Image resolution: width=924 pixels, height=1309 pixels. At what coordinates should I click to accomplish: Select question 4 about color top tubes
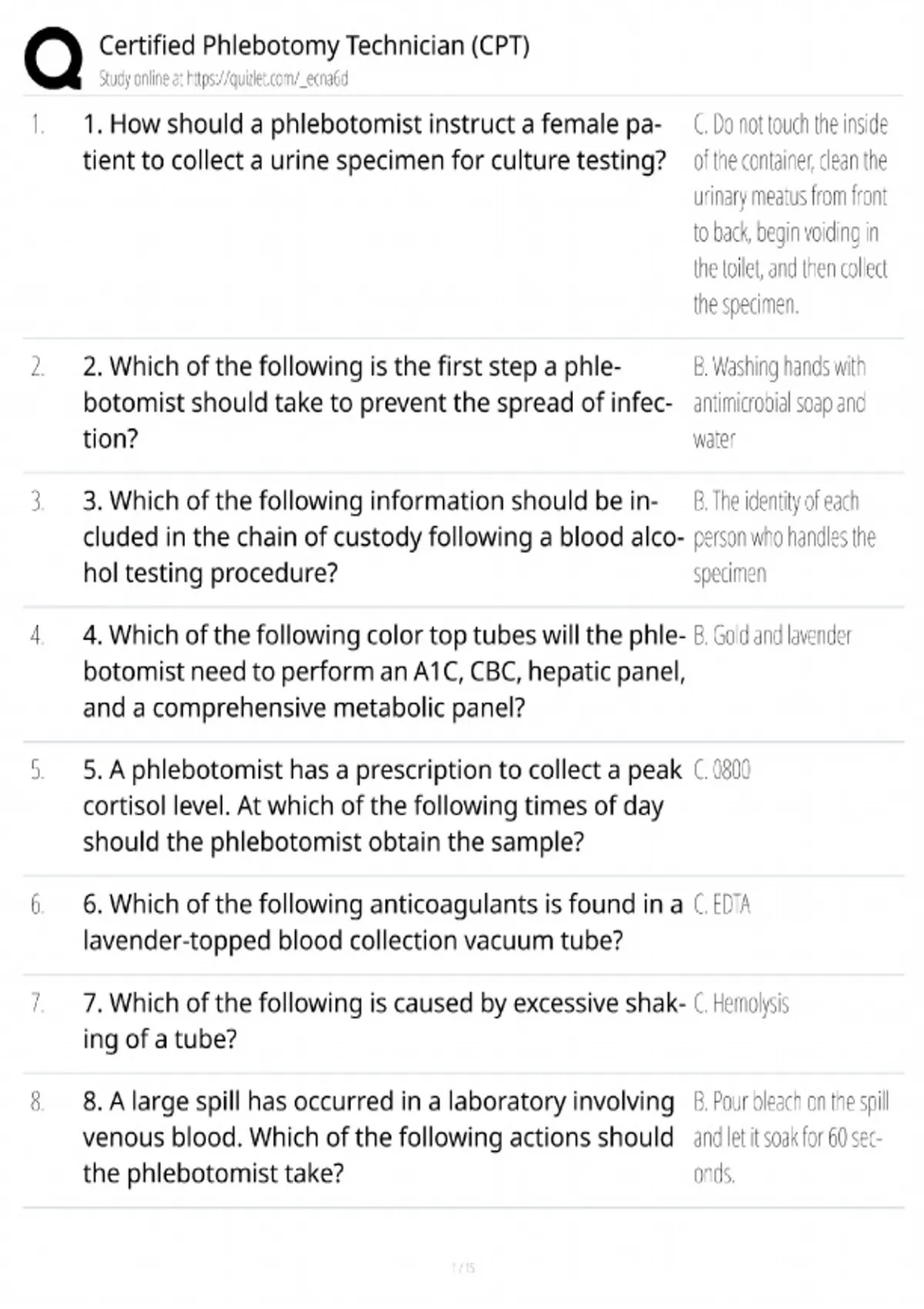coord(383,671)
